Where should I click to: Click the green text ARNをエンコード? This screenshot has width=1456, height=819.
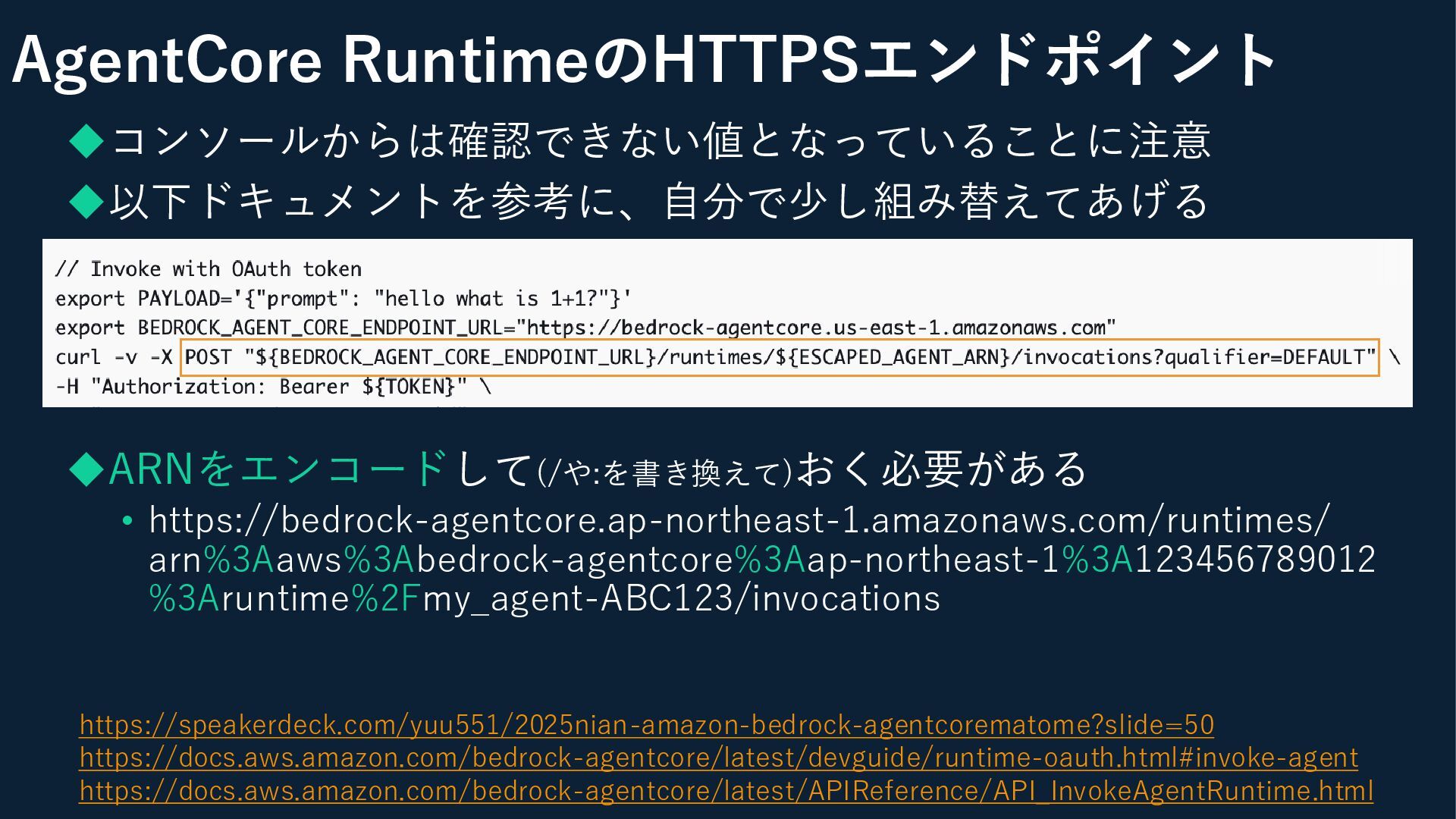pyautogui.click(x=278, y=469)
